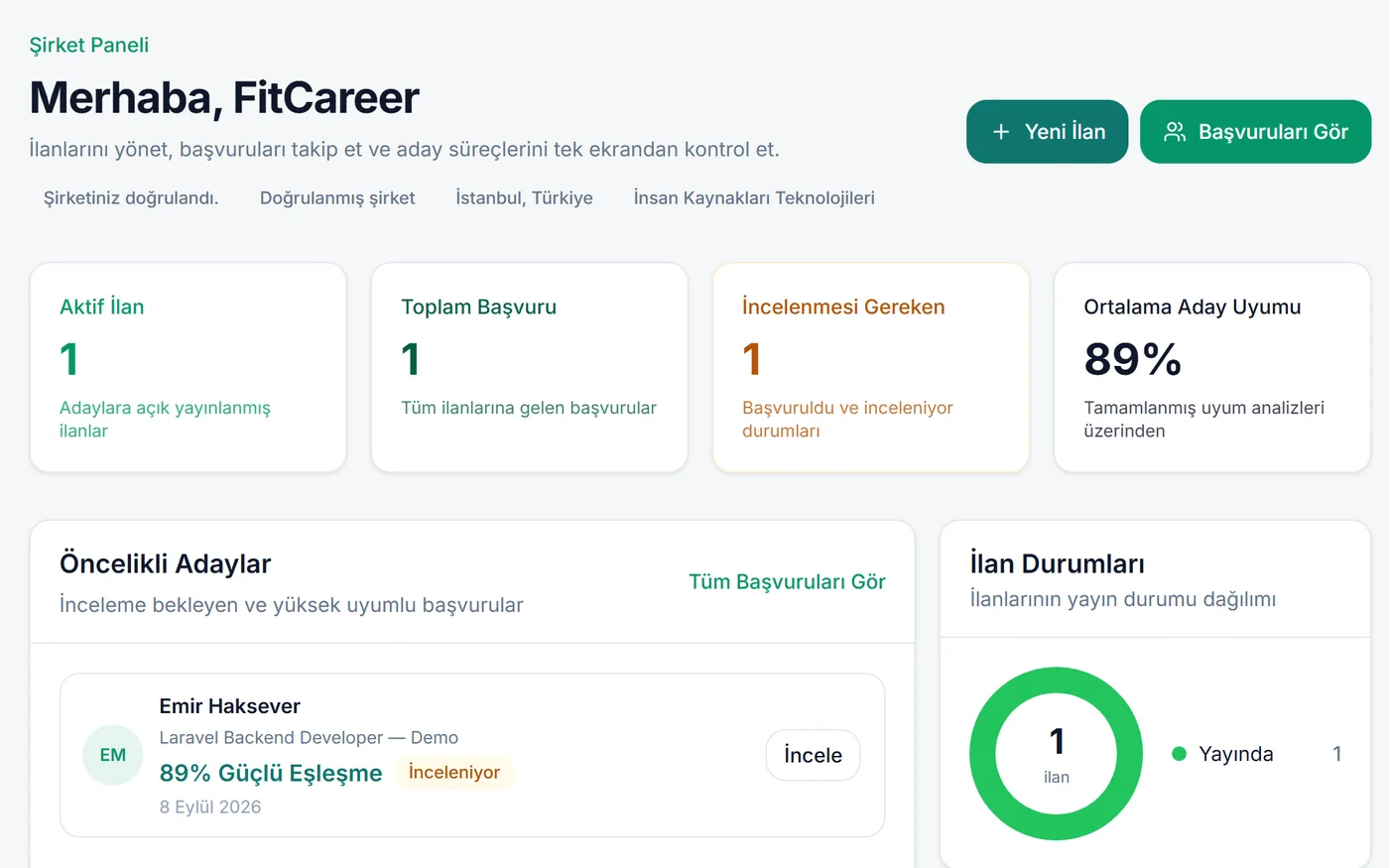Viewport: 1389px width, 868px height.
Task: Select the İstanbul, Türkiye location tag
Action: pyautogui.click(x=524, y=198)
